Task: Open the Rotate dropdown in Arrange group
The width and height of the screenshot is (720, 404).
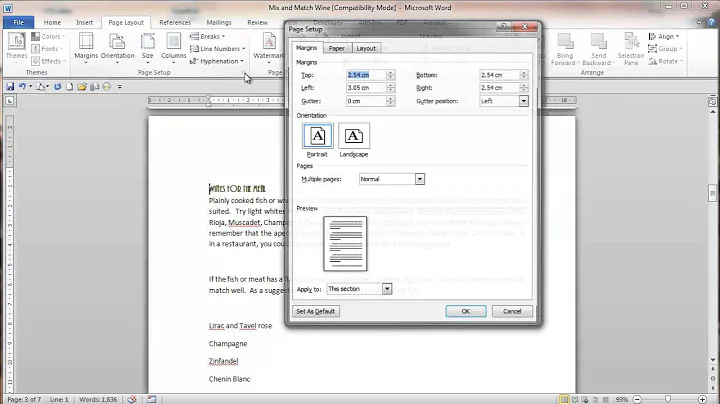Action: [x=666, y=61]
